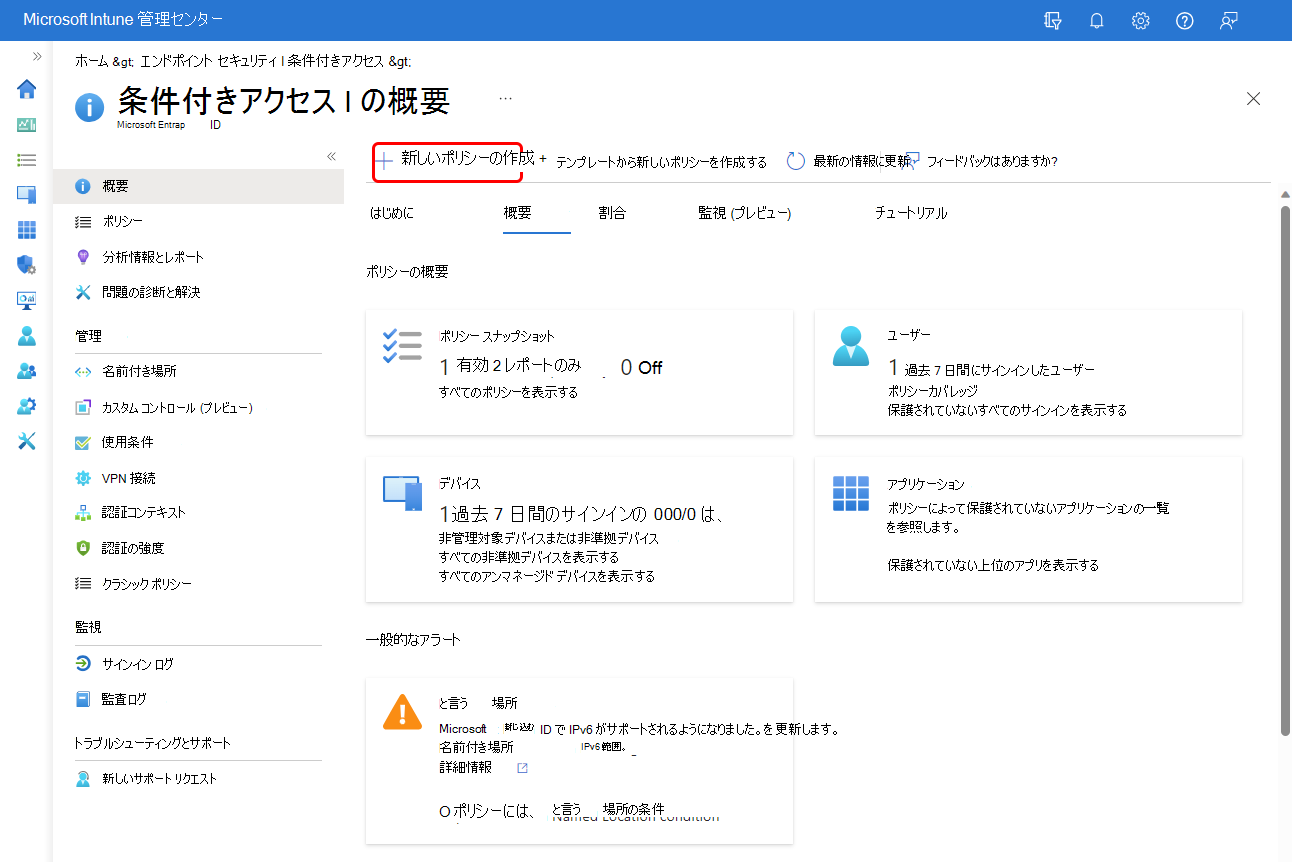The image size is (1292, 862).
Task: Click the ユーザー card person icon
Action: point(851,346)
